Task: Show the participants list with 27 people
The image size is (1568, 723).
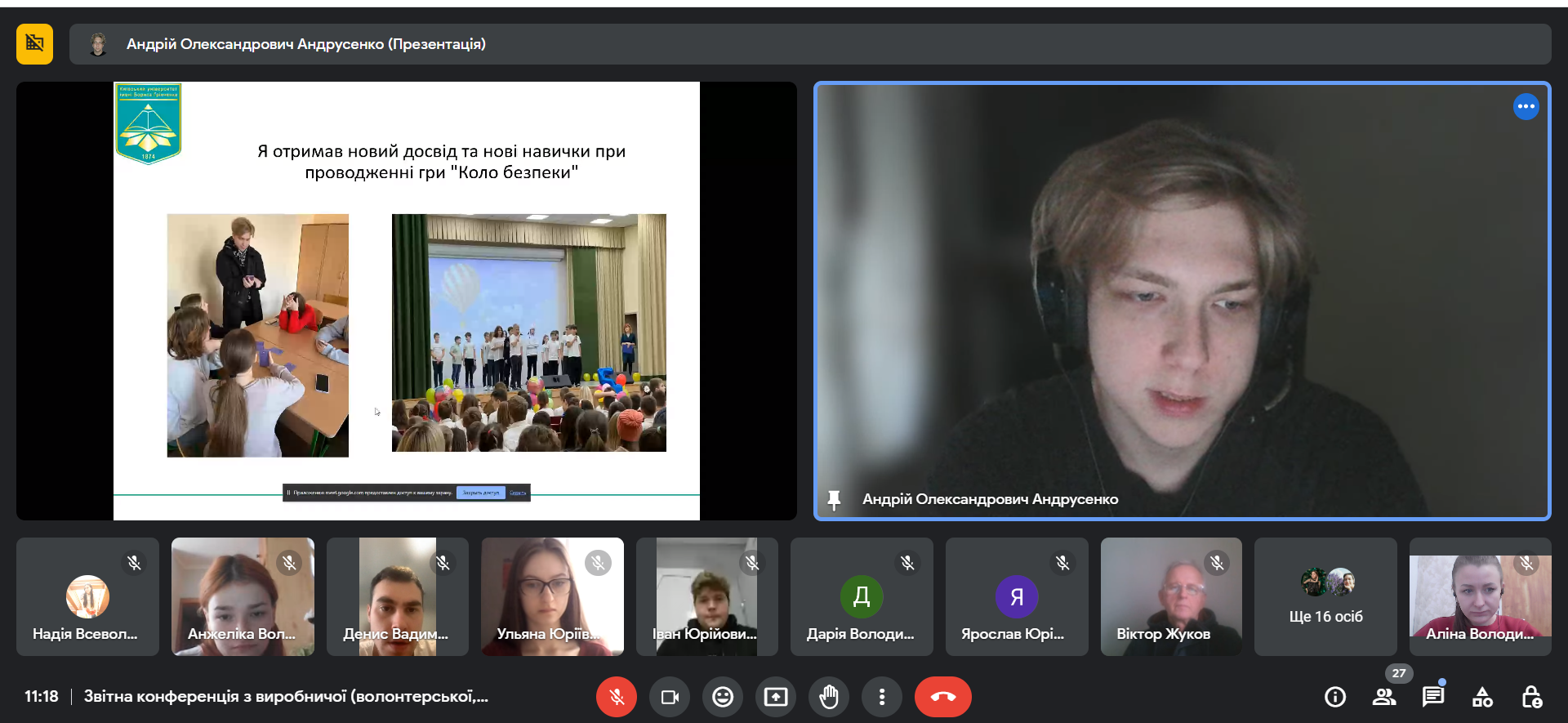Action: (1384, 697)
